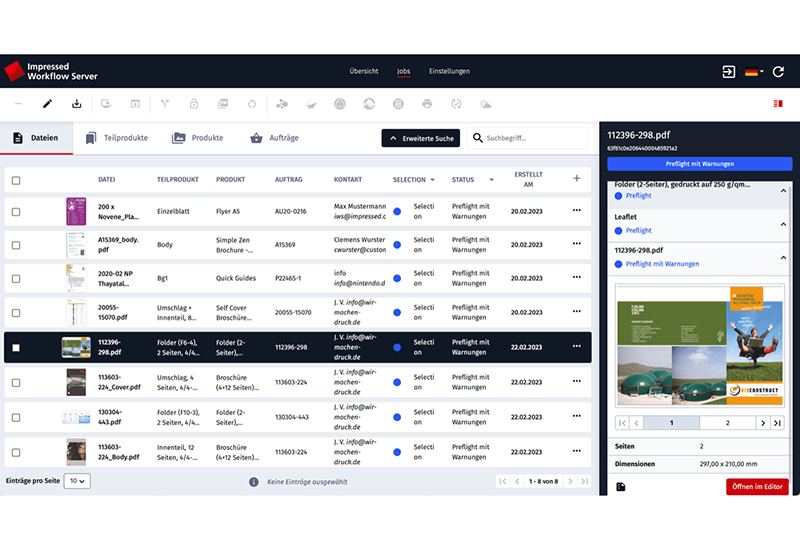Click the plus icon to add column
This screenshot has width=800, height=550.
(576, 179)
